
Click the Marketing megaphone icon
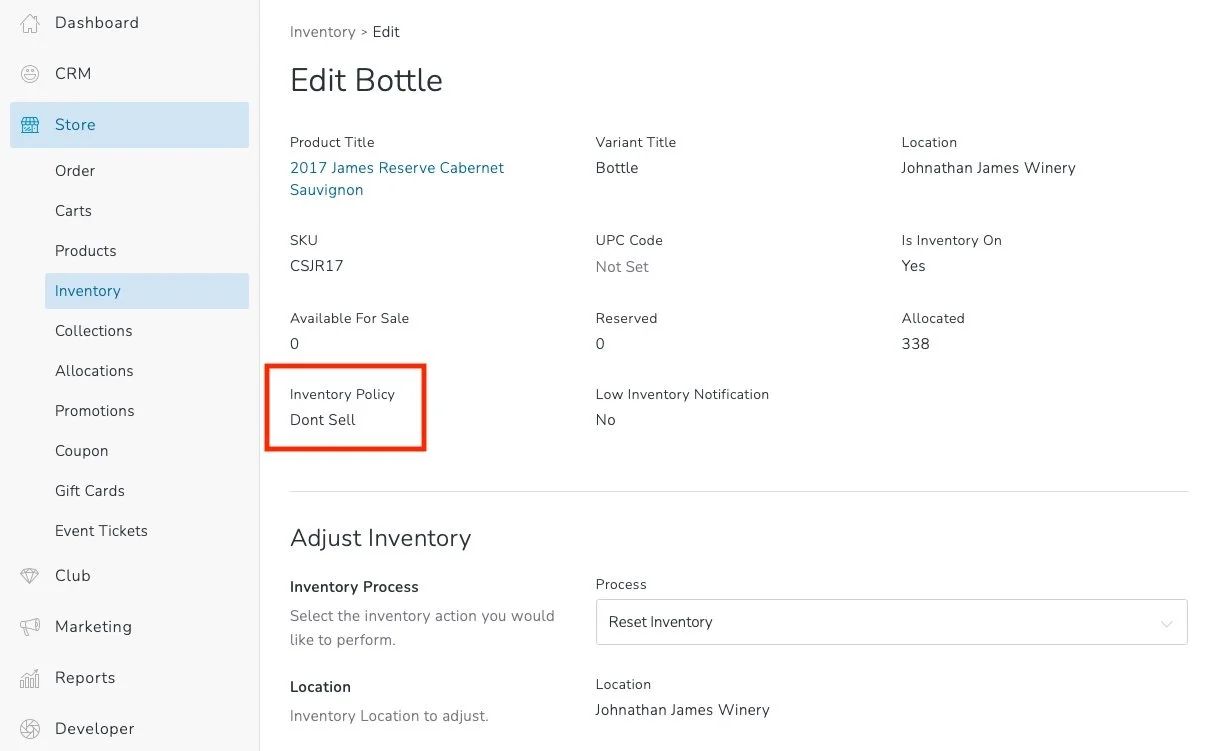pos(30,627)
